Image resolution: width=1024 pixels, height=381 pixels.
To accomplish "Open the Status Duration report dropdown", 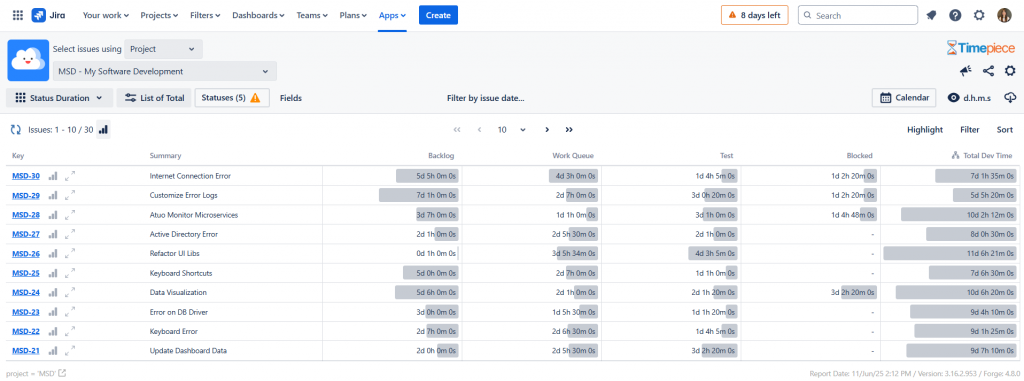I will 59,98.
